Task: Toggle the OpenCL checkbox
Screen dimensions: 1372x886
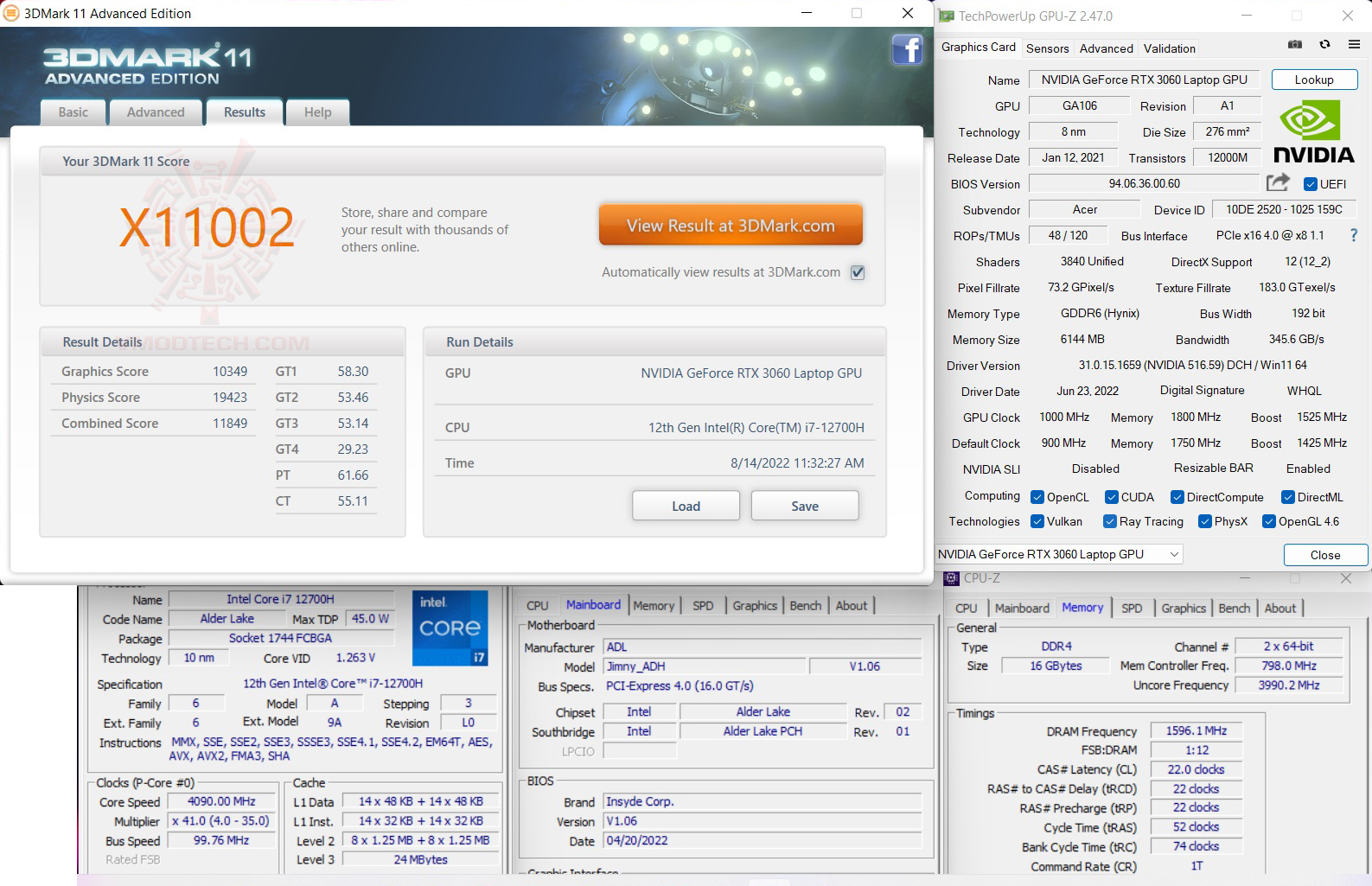Action: (x=1037, y=497)
